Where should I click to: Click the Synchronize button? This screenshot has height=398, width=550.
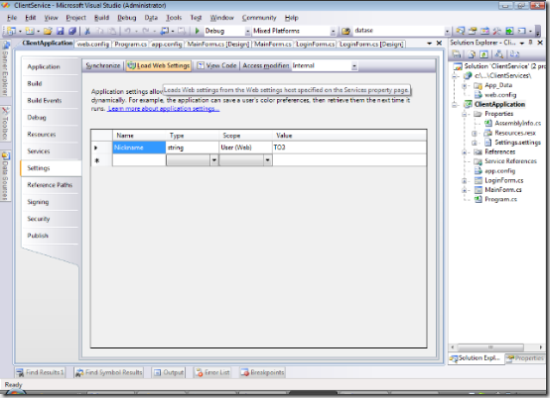(x=103, y=66)
